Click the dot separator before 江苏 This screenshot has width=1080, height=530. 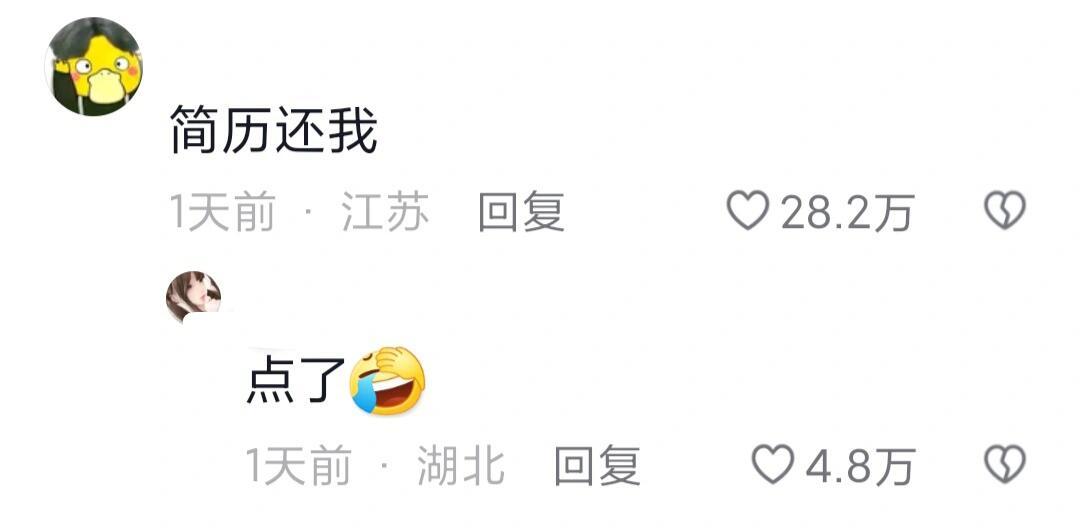click(x=309, y=209)
